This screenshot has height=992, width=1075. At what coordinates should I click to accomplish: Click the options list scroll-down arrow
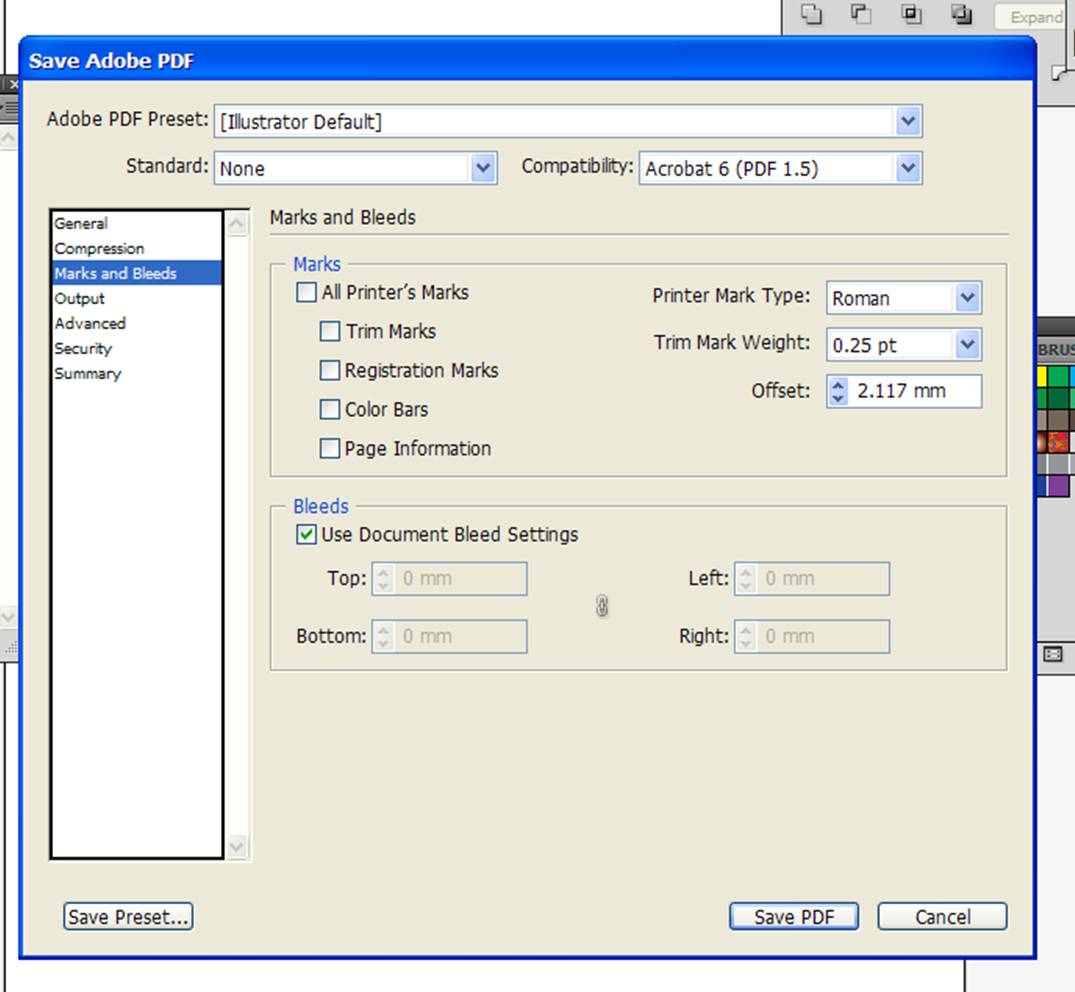(x=237, y=846)
